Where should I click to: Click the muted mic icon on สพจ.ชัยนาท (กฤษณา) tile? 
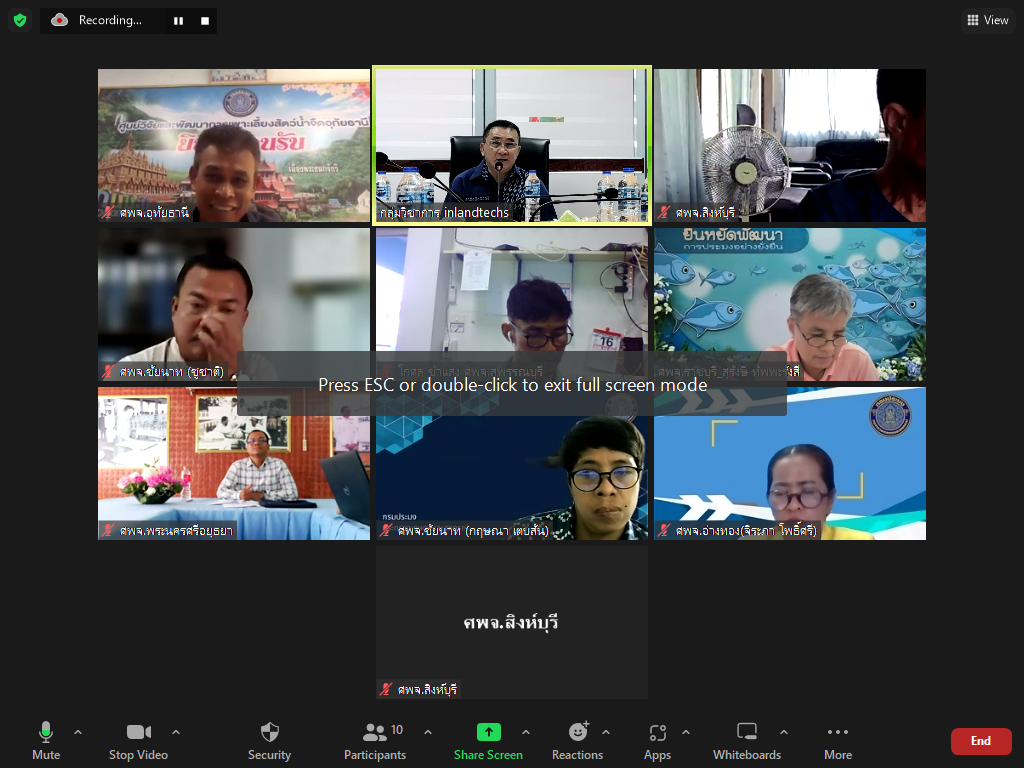pyautogui.click(x=387, y=530)
